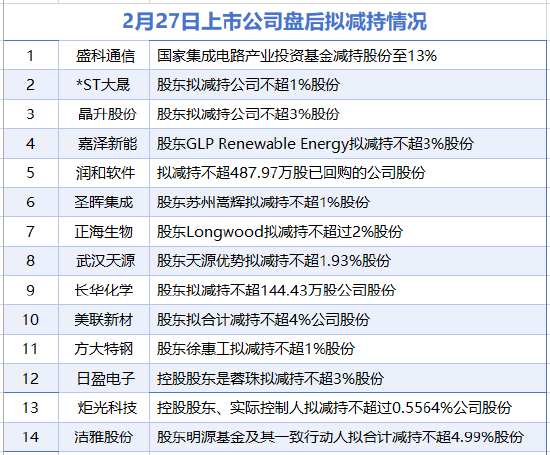The height and width of the screenshot is (455, 550).
Task: Select row number 9 cell
Action: pos(31,290)
